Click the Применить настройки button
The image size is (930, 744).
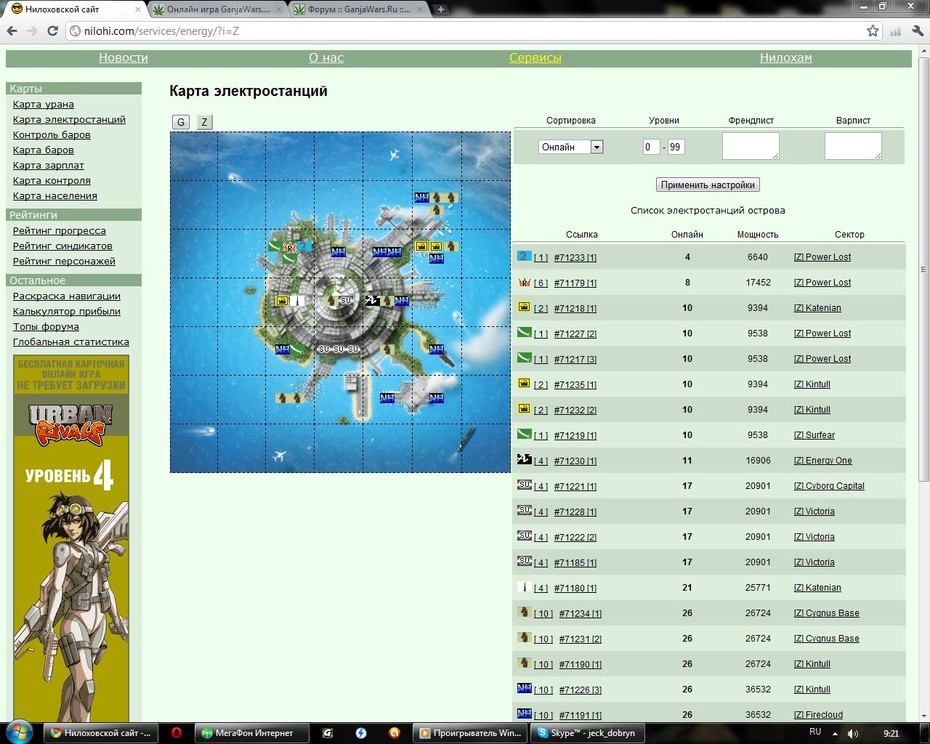[x=708, y=185]
